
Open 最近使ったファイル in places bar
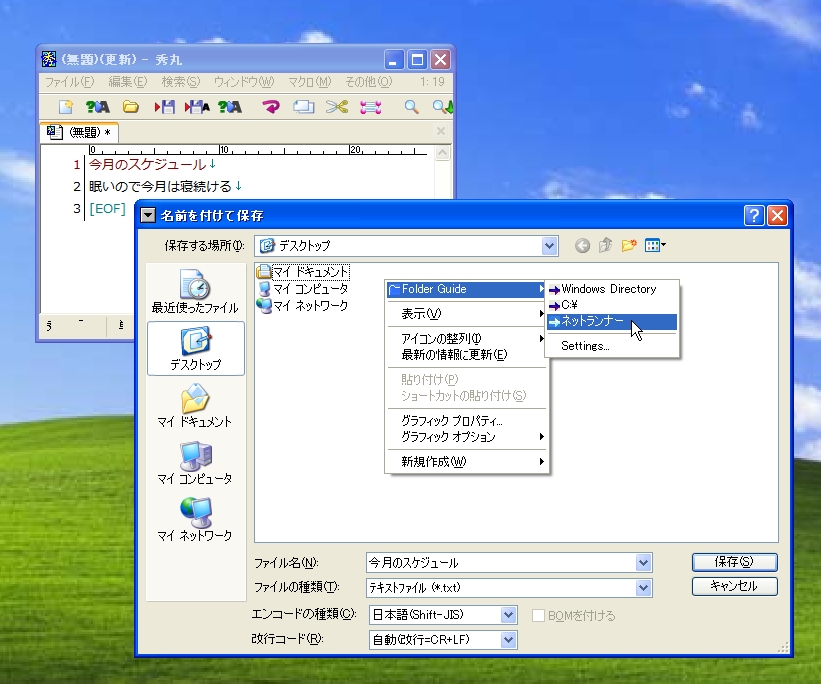(195, 291)
